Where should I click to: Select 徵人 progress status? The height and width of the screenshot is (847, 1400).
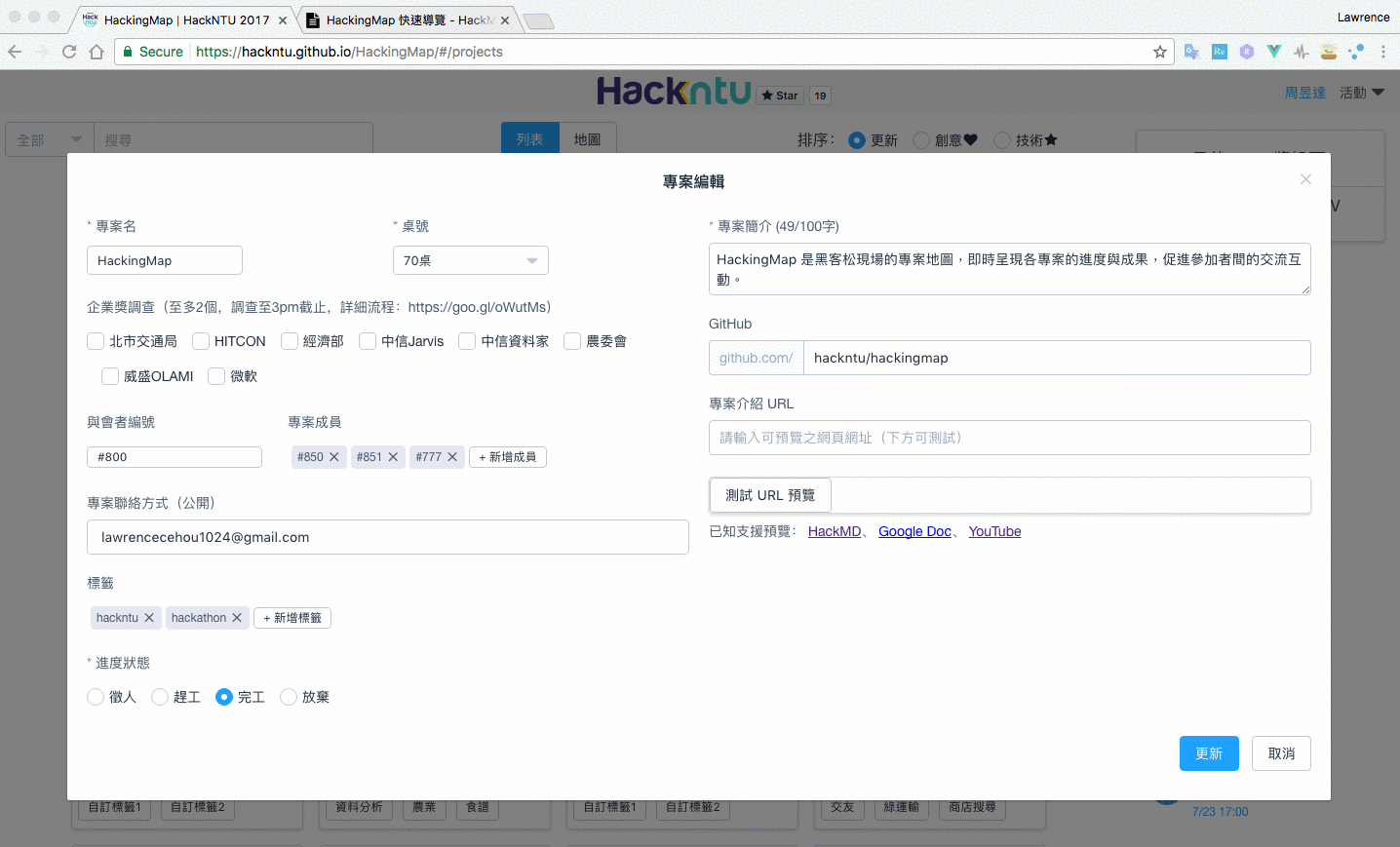click(x=96, y=697)
